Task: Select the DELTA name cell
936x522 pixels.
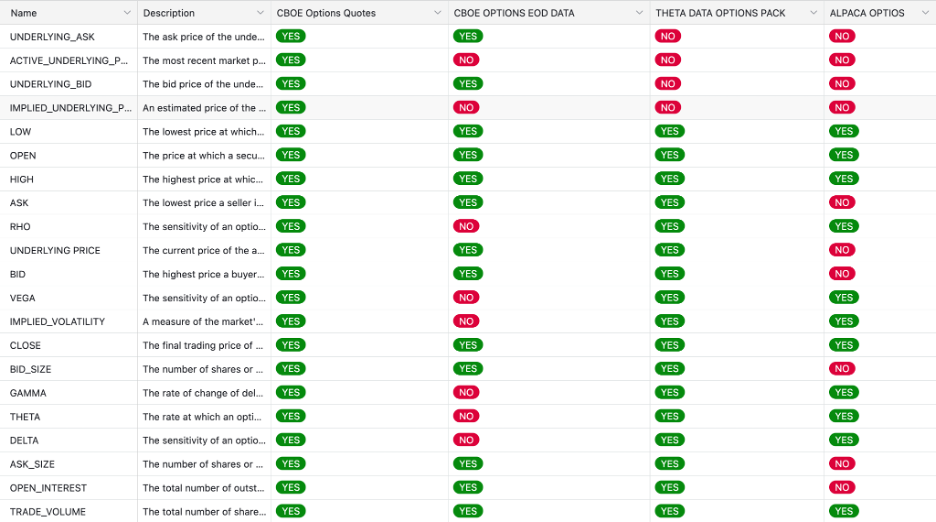Action: tap(69, 440)
